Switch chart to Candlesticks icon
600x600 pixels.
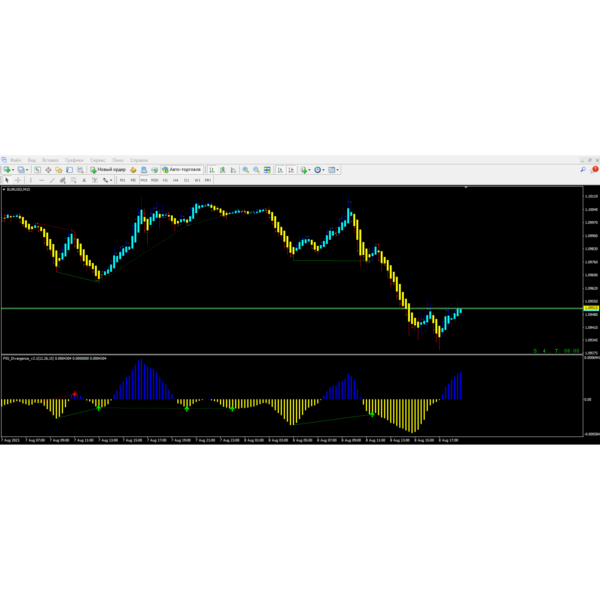(222, 170)
